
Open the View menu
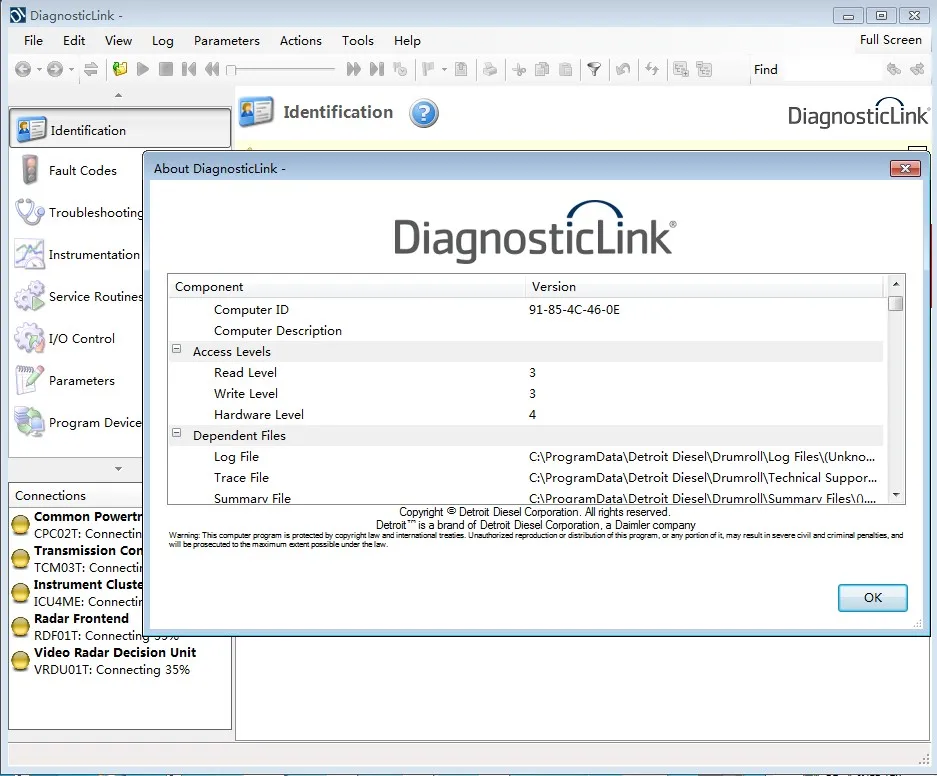coord(118,41)
